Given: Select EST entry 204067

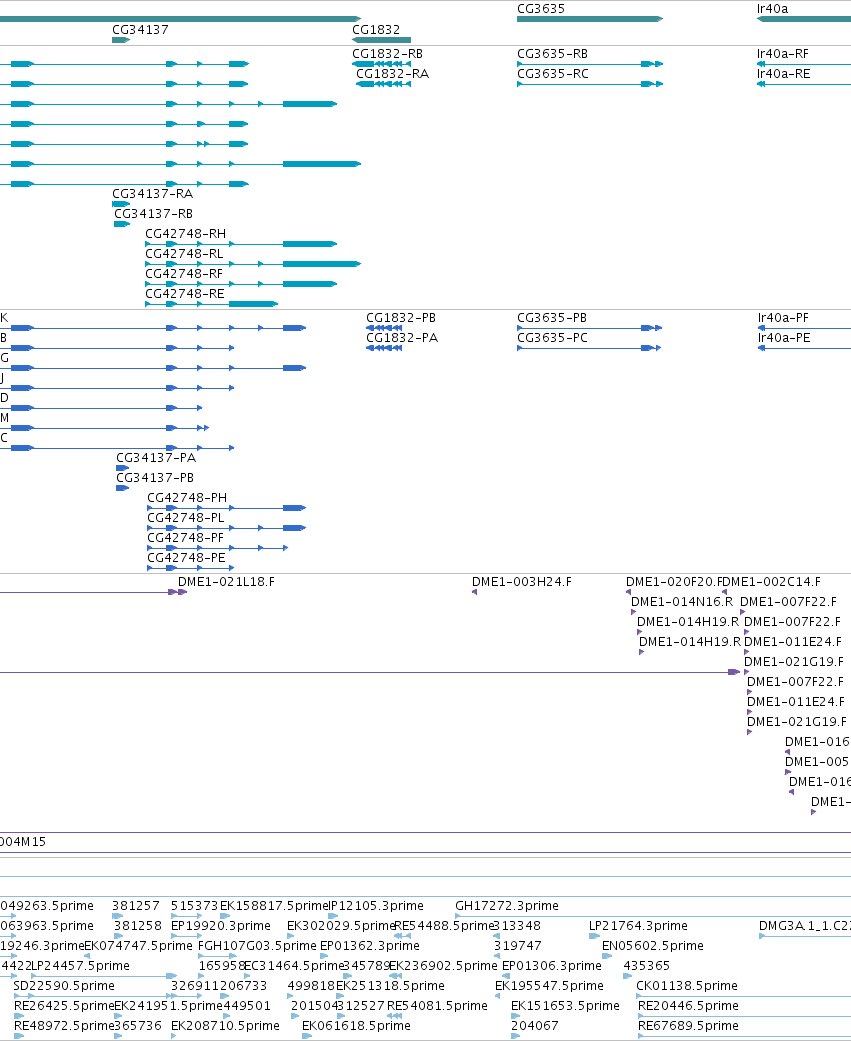Looking at the screenshot, I should [534, 1026].
